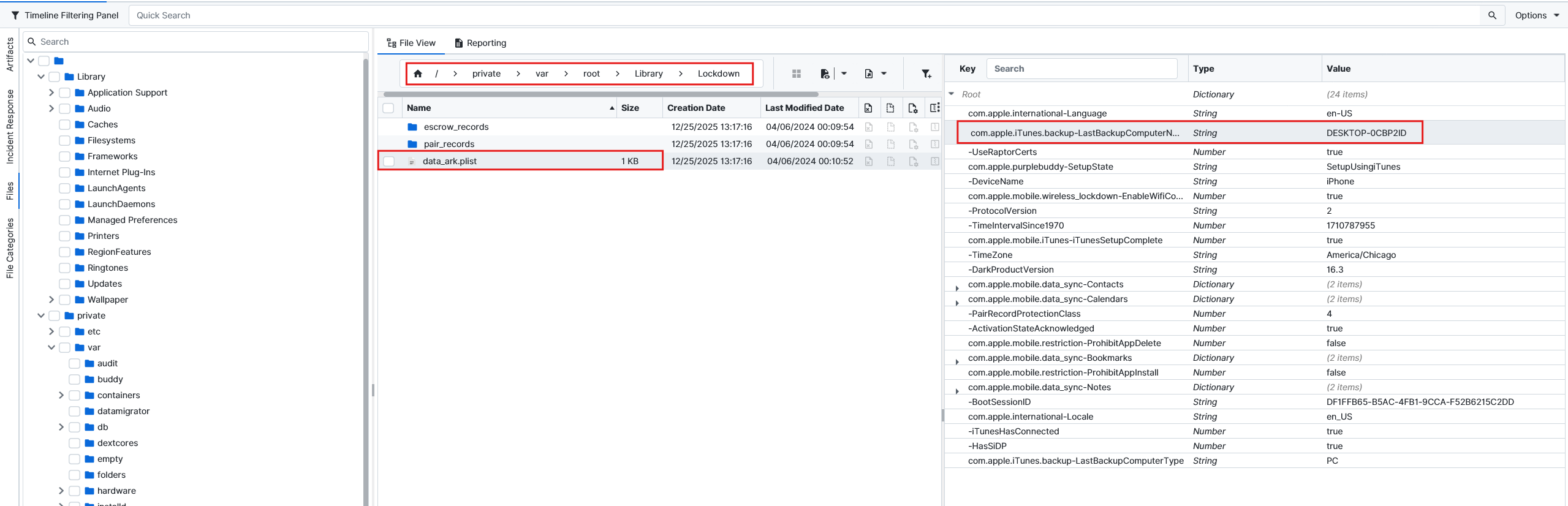
Task: Check the Caches folder checkbox
Action: (x=64, y=124)
